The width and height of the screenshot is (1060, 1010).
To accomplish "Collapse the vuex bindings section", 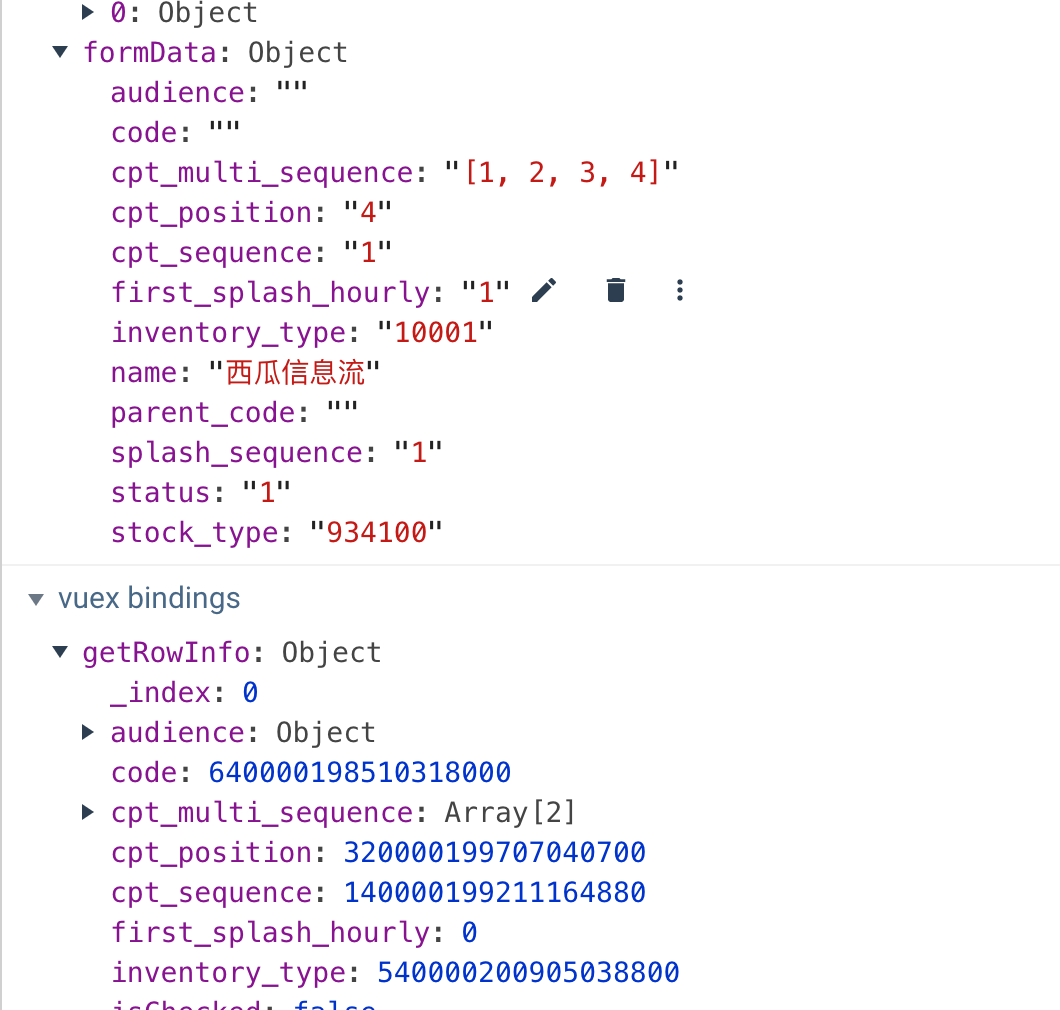I will pos(37,599).
